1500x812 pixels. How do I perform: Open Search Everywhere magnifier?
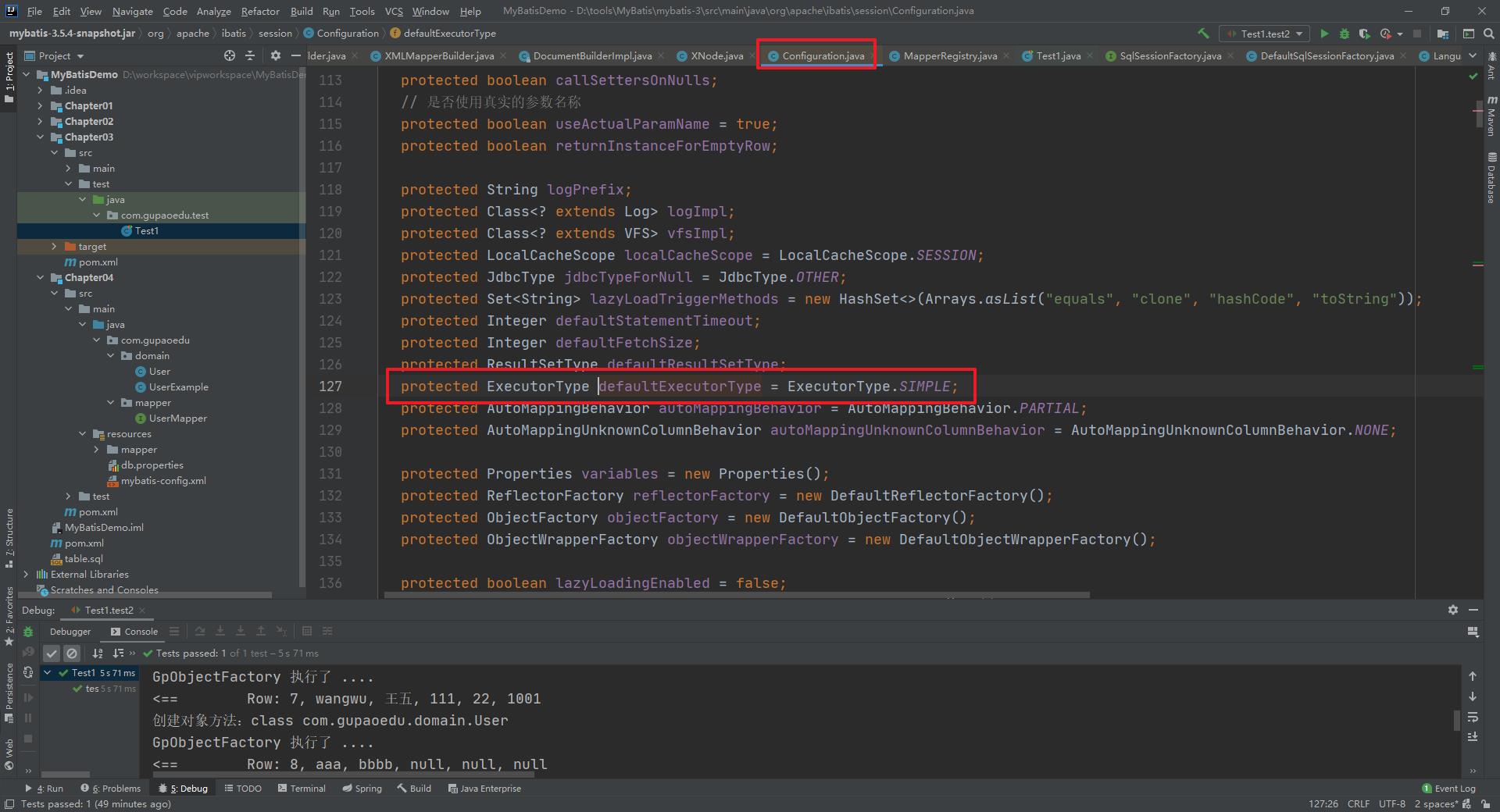tap(1488, 34)
